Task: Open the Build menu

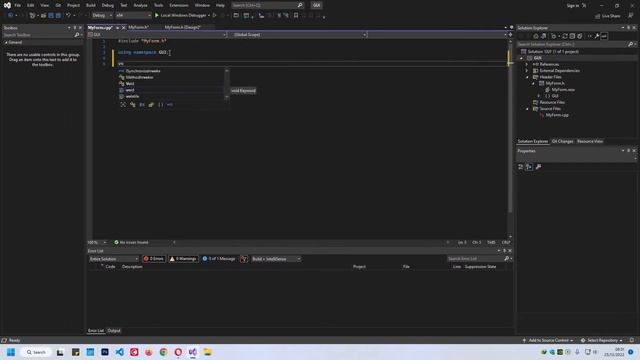Action: pyautogui.click(x=91, y=5)
